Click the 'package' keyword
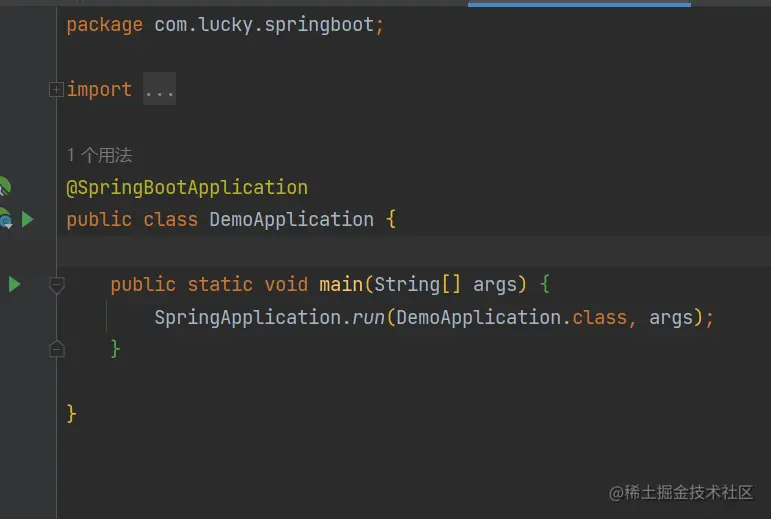The height and width of the screenshot is (519, 771). pyautogui.click(x=105, y=25)
